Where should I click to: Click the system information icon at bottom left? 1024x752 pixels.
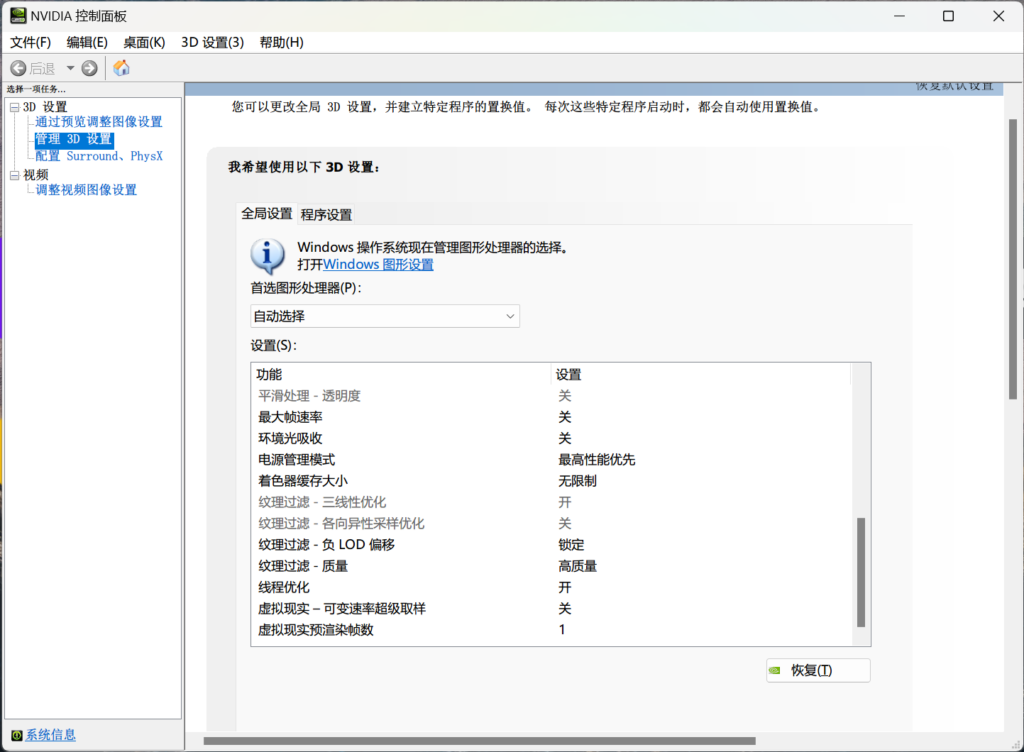click(16, 735)
